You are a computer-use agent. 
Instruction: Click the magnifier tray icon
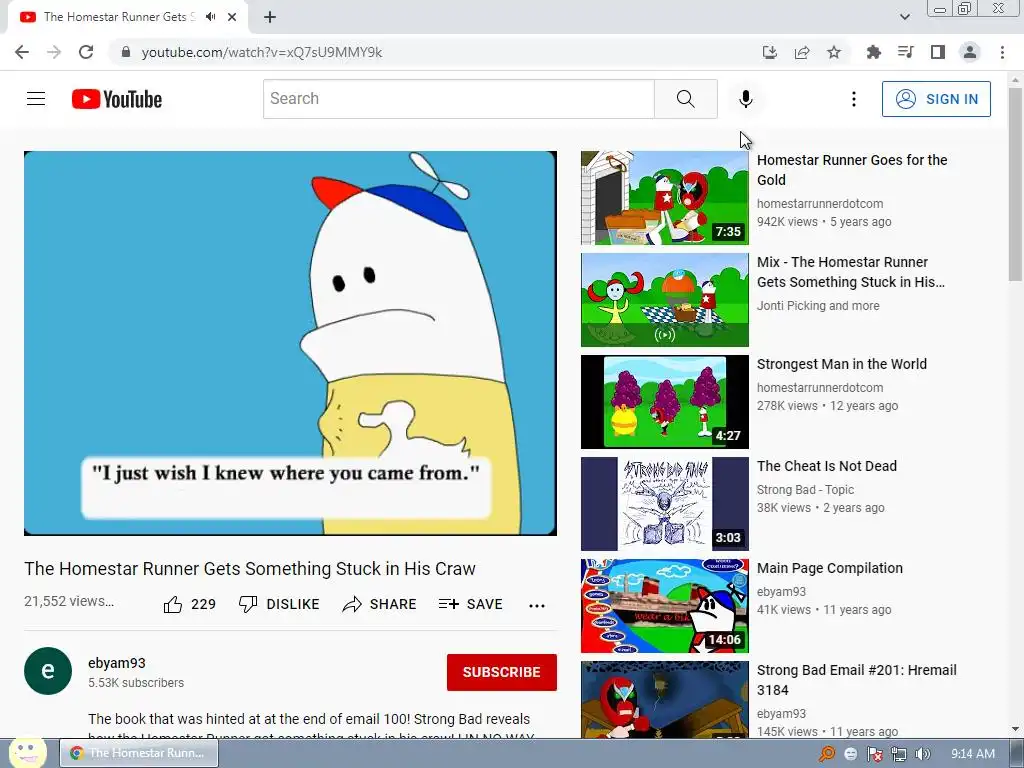point(827,754)
